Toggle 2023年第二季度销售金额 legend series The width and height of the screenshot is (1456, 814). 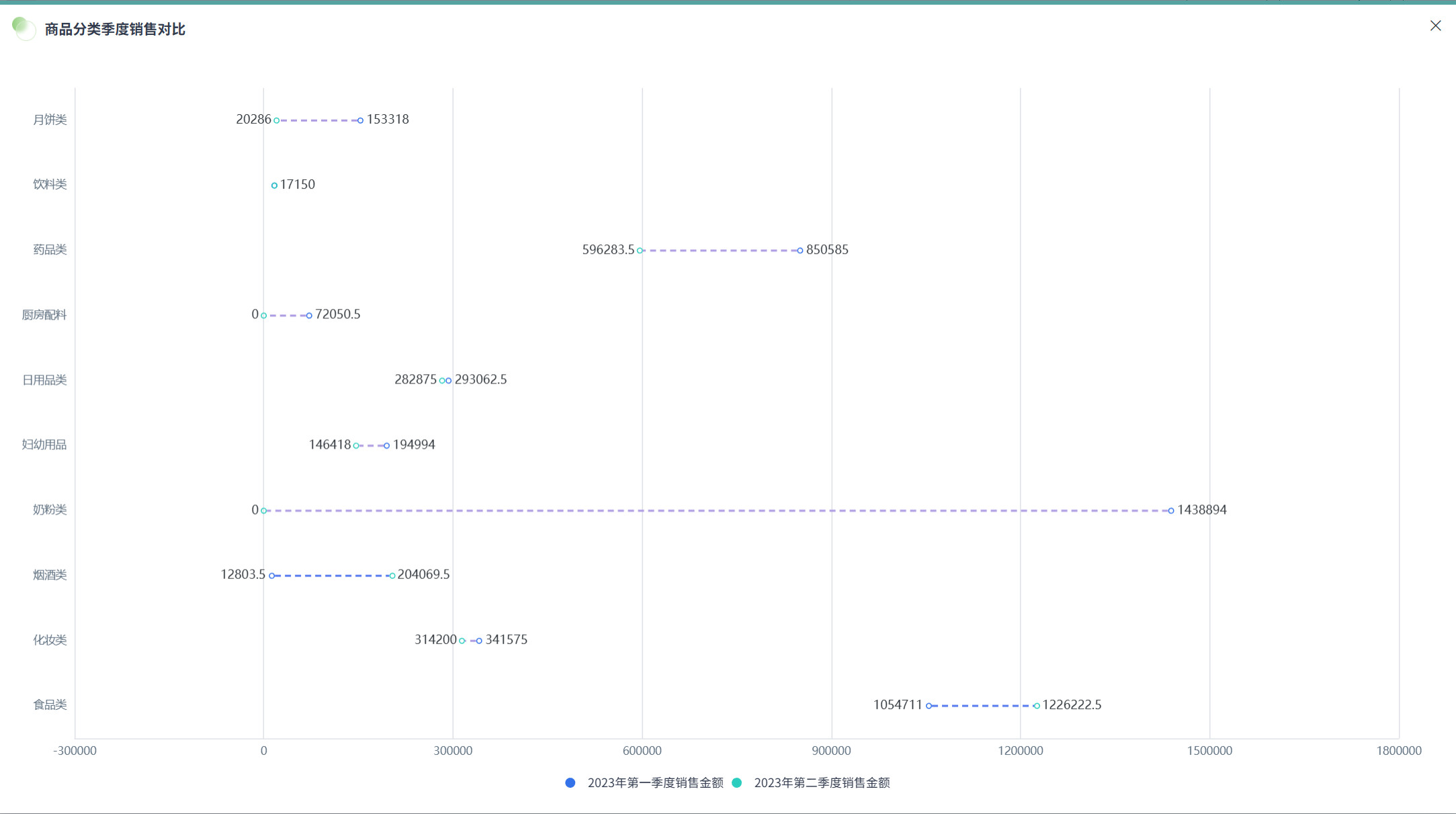(x=821, y=782)
